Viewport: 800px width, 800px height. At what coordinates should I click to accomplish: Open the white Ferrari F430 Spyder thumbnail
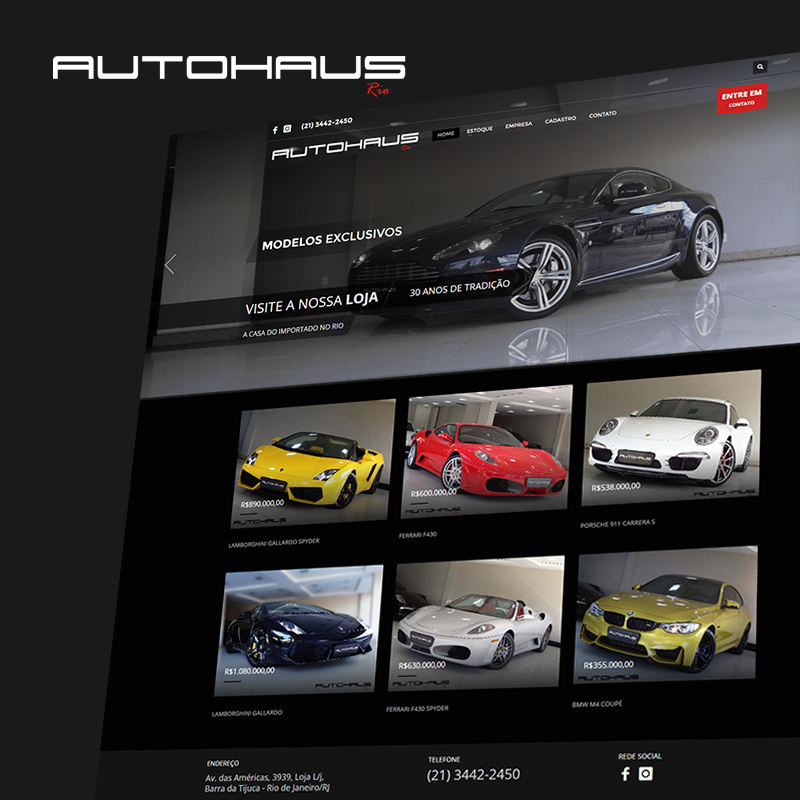(x=477, y=623)
